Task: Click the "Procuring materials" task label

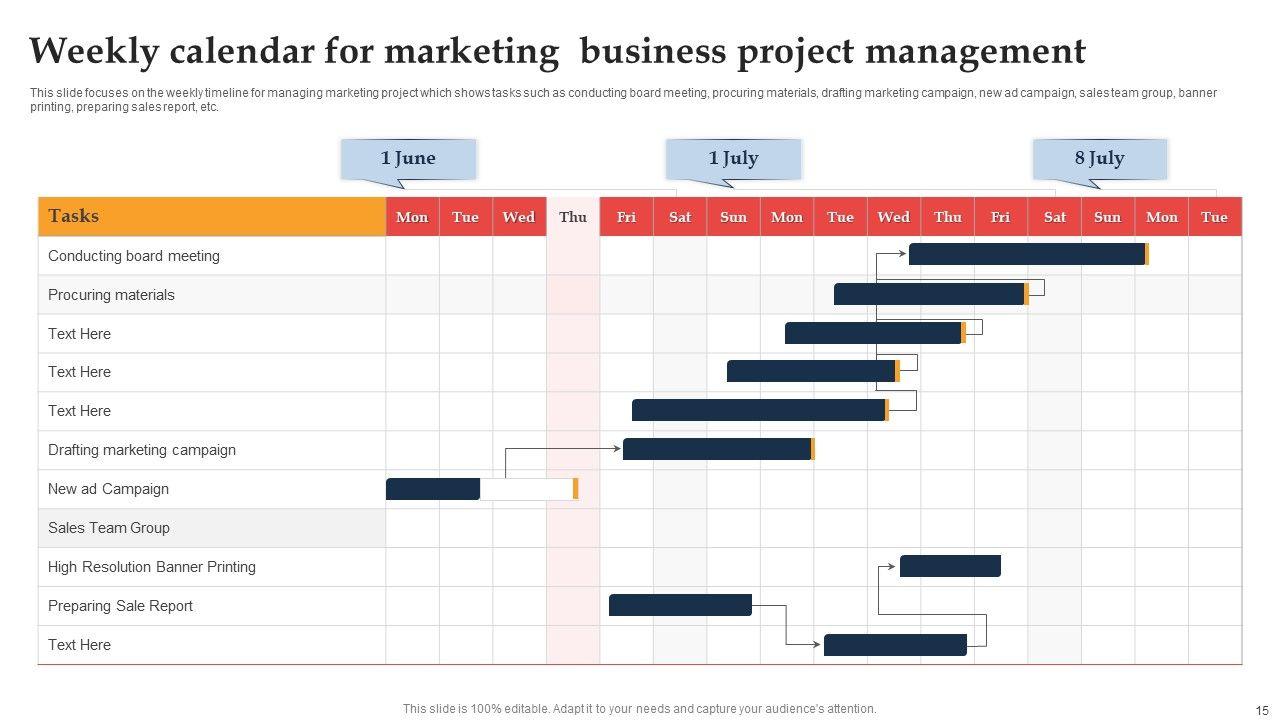Action: (x=111, y=295)
